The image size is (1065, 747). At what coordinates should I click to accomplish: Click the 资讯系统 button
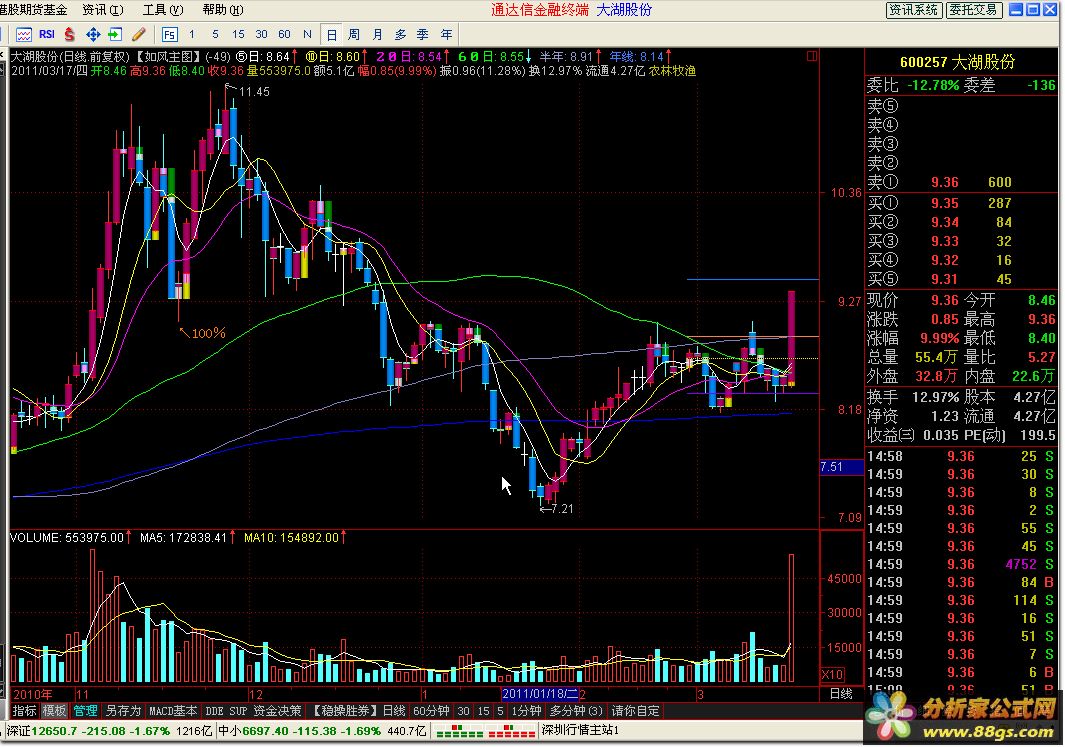tap(914, 10)
